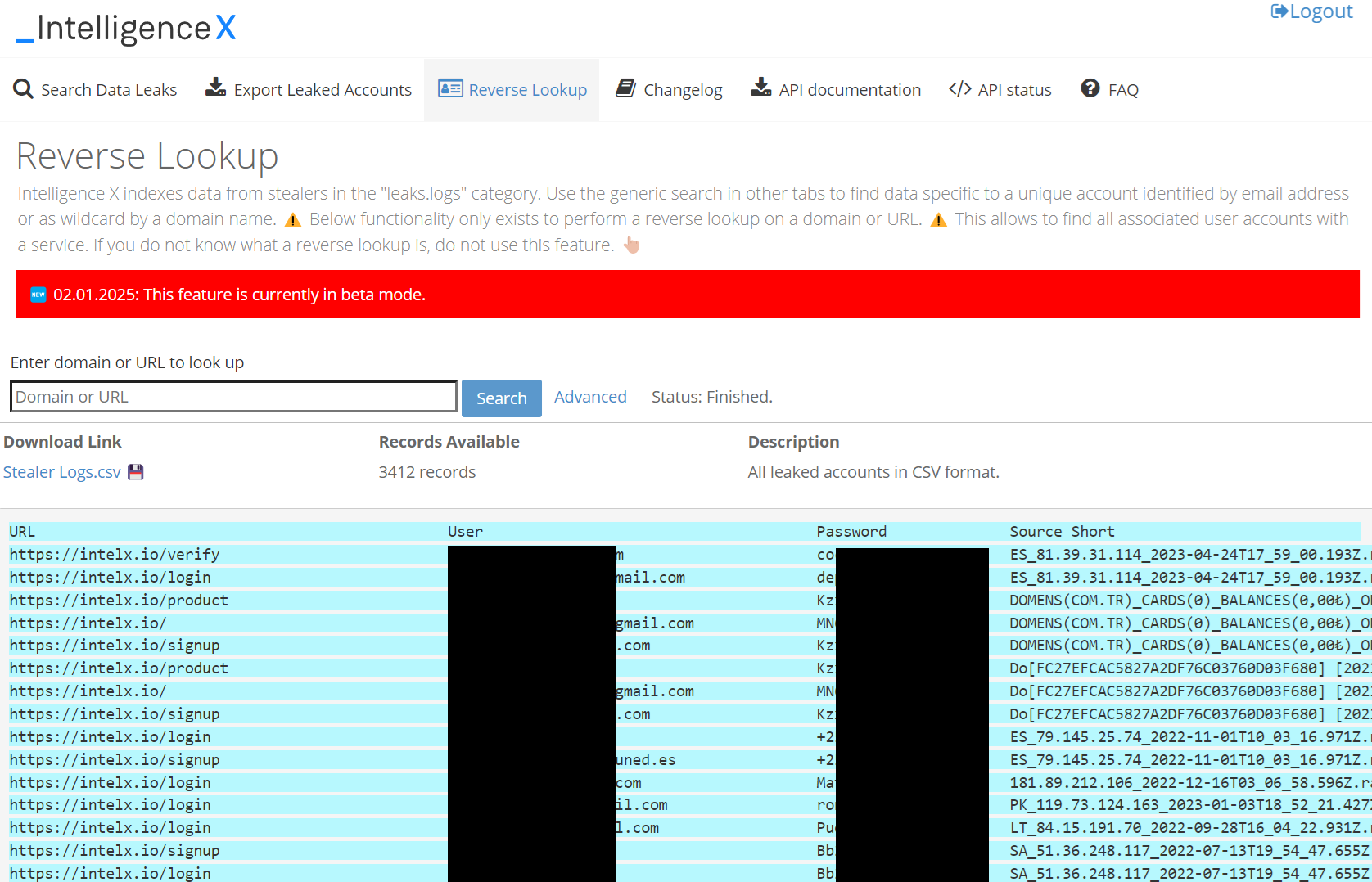Click the Changelog book icon

pyautogui.click(x=626, y=88)
